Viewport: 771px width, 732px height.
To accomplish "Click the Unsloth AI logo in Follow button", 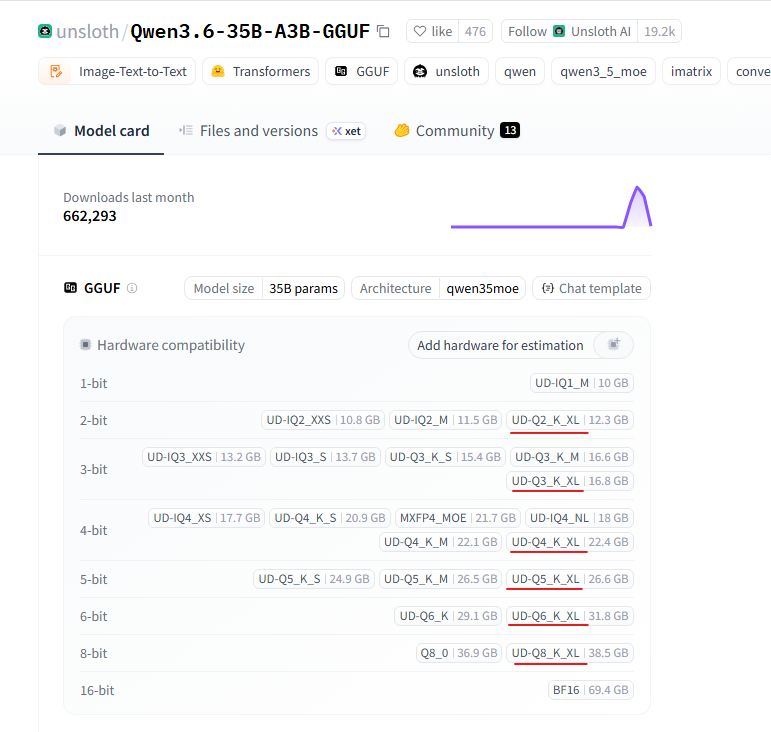I will point(559,31).
